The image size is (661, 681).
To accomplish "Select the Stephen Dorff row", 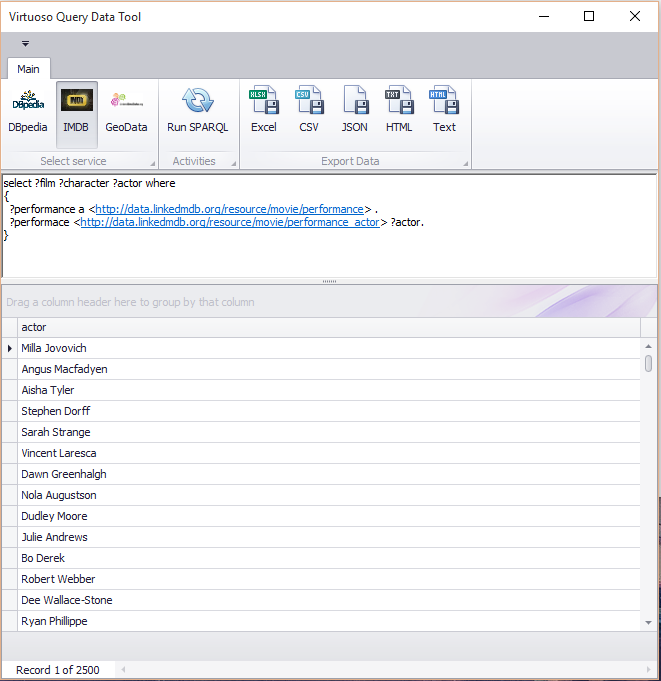I will 329,411.
